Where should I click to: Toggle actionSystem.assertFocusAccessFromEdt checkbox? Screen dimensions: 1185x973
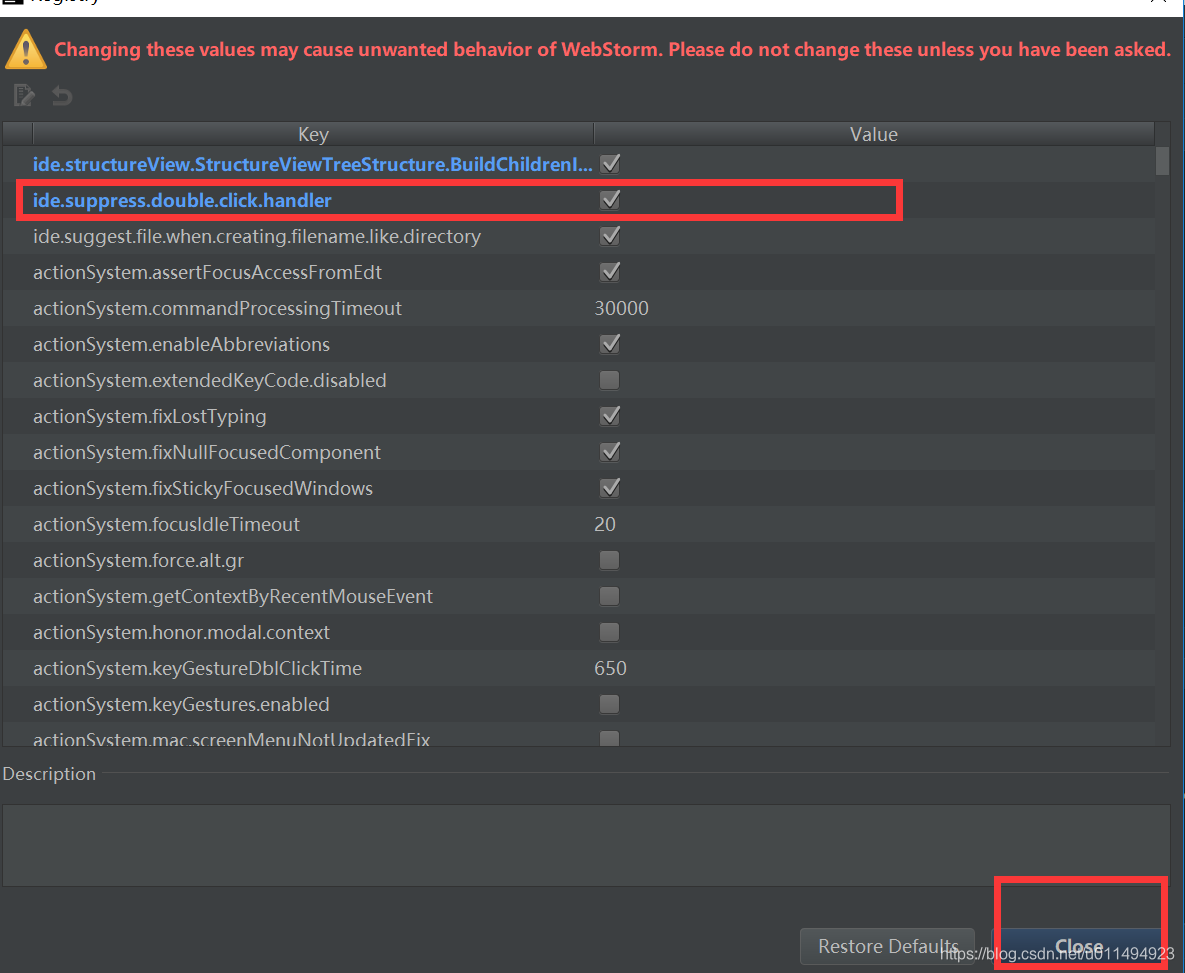click(610, 272)
